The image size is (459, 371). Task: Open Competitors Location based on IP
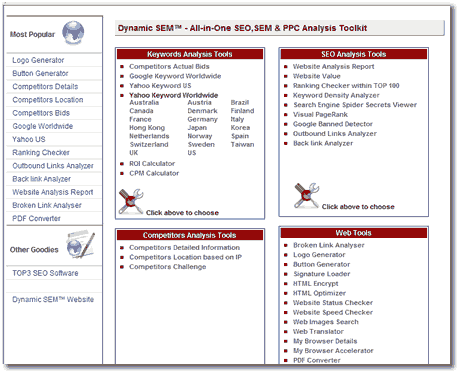[185, 257]
